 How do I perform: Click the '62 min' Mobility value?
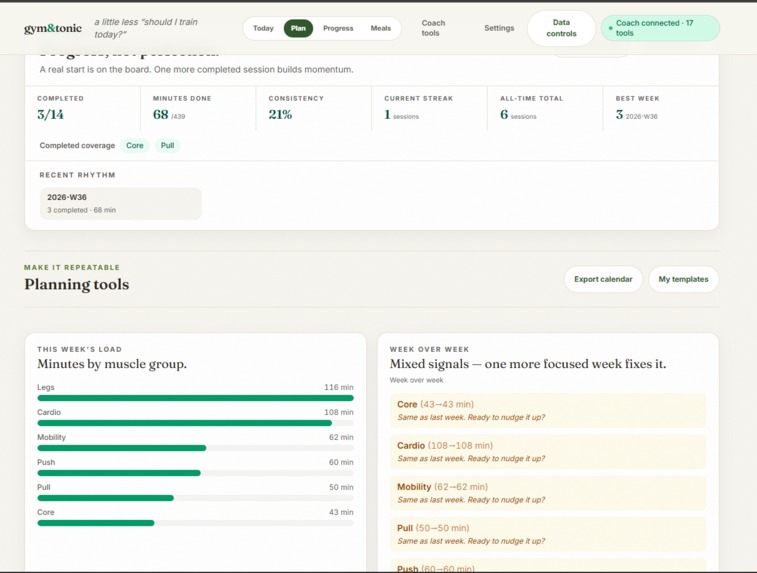(x=341, y=437)
